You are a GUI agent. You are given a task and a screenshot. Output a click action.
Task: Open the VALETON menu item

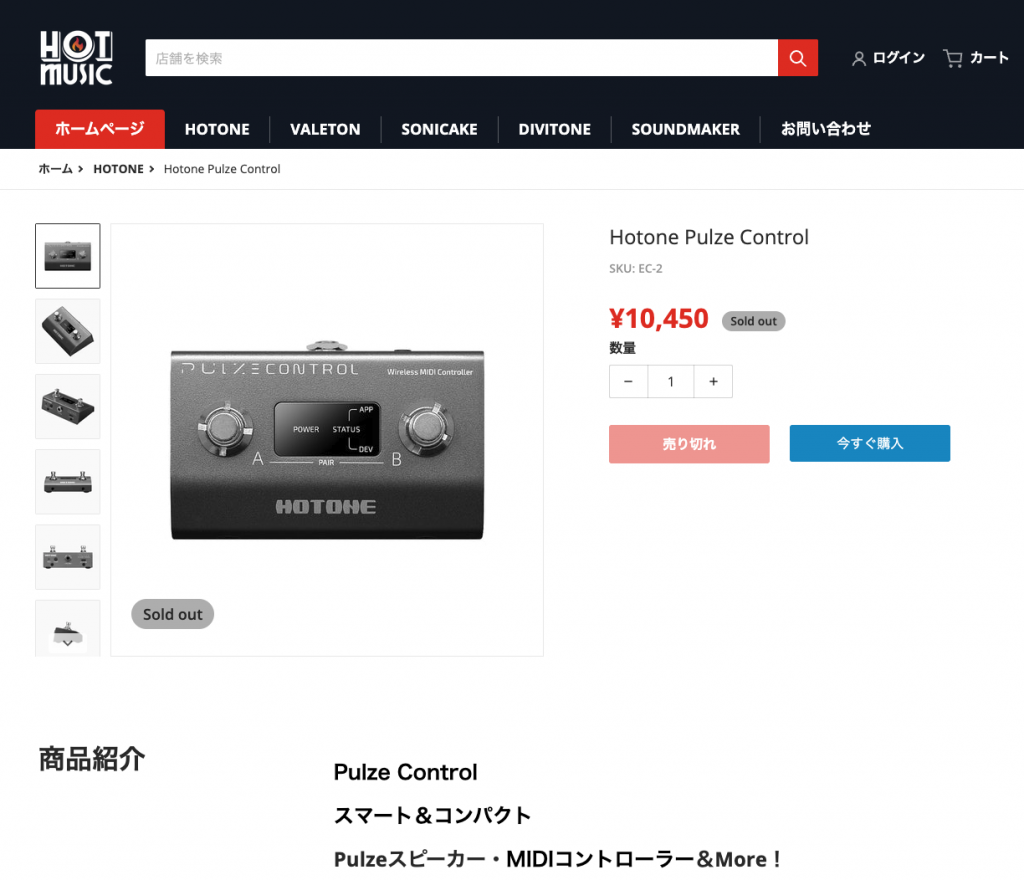[325, 129]
